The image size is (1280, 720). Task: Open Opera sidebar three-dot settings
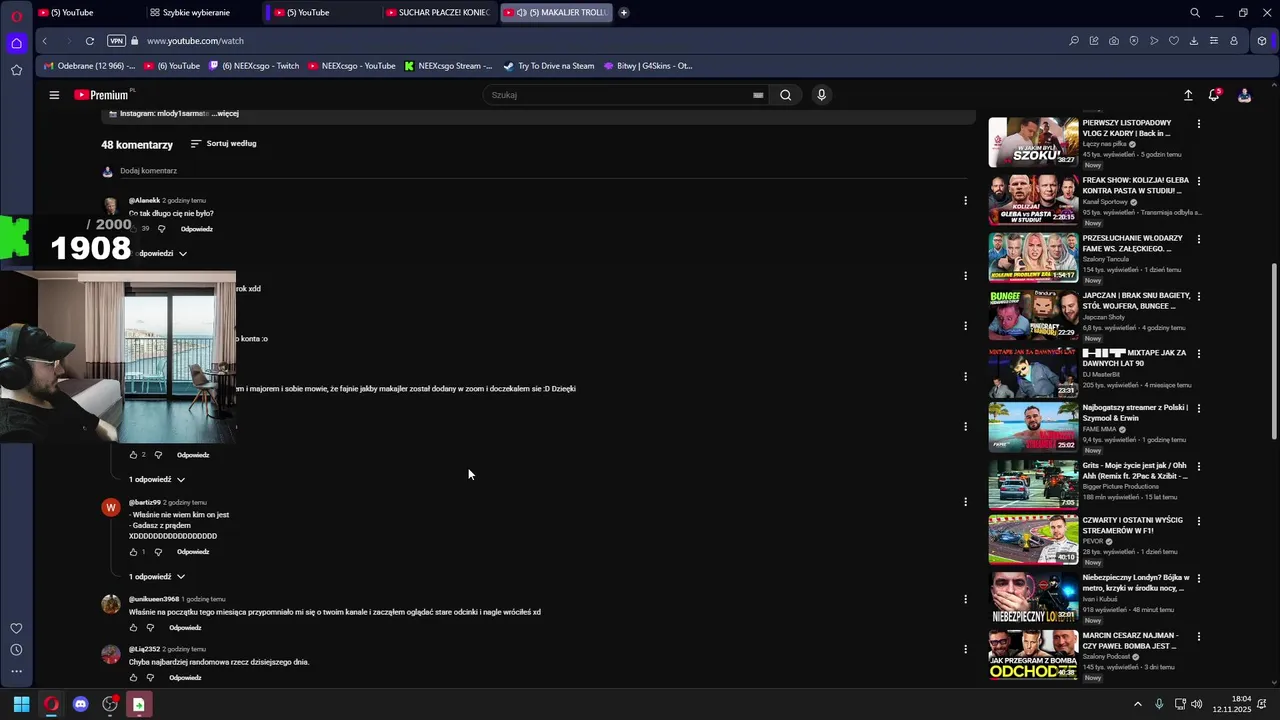pyautogui.click(x=16, y=671)
